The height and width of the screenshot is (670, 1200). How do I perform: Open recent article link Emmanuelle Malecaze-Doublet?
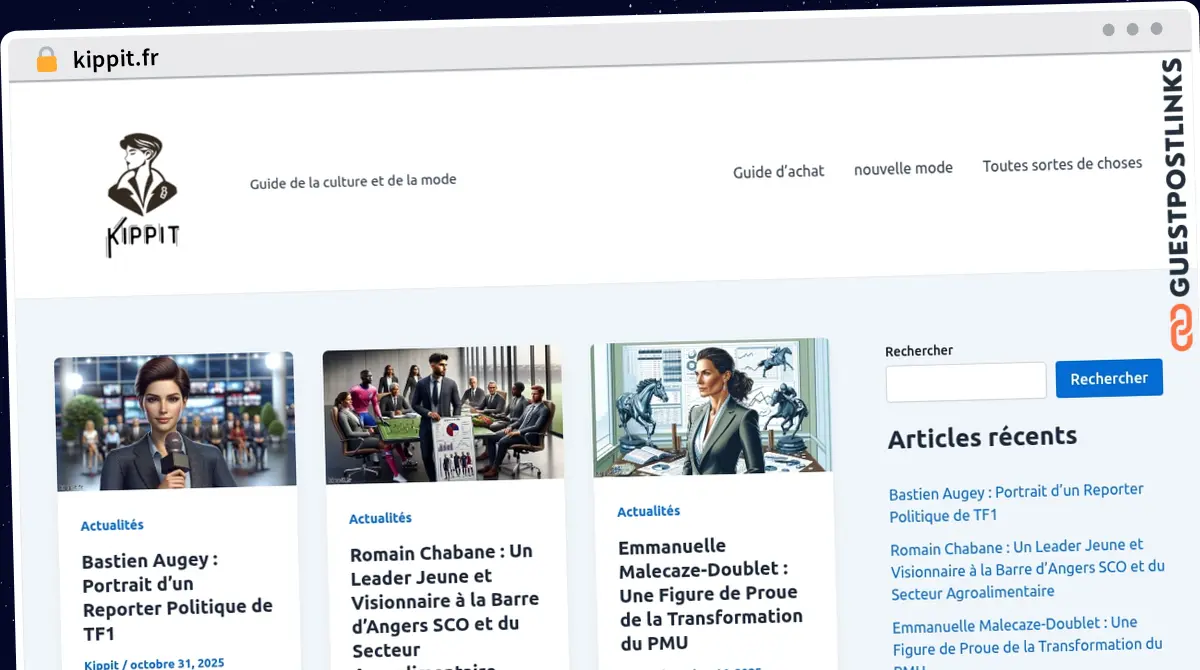1027,642
